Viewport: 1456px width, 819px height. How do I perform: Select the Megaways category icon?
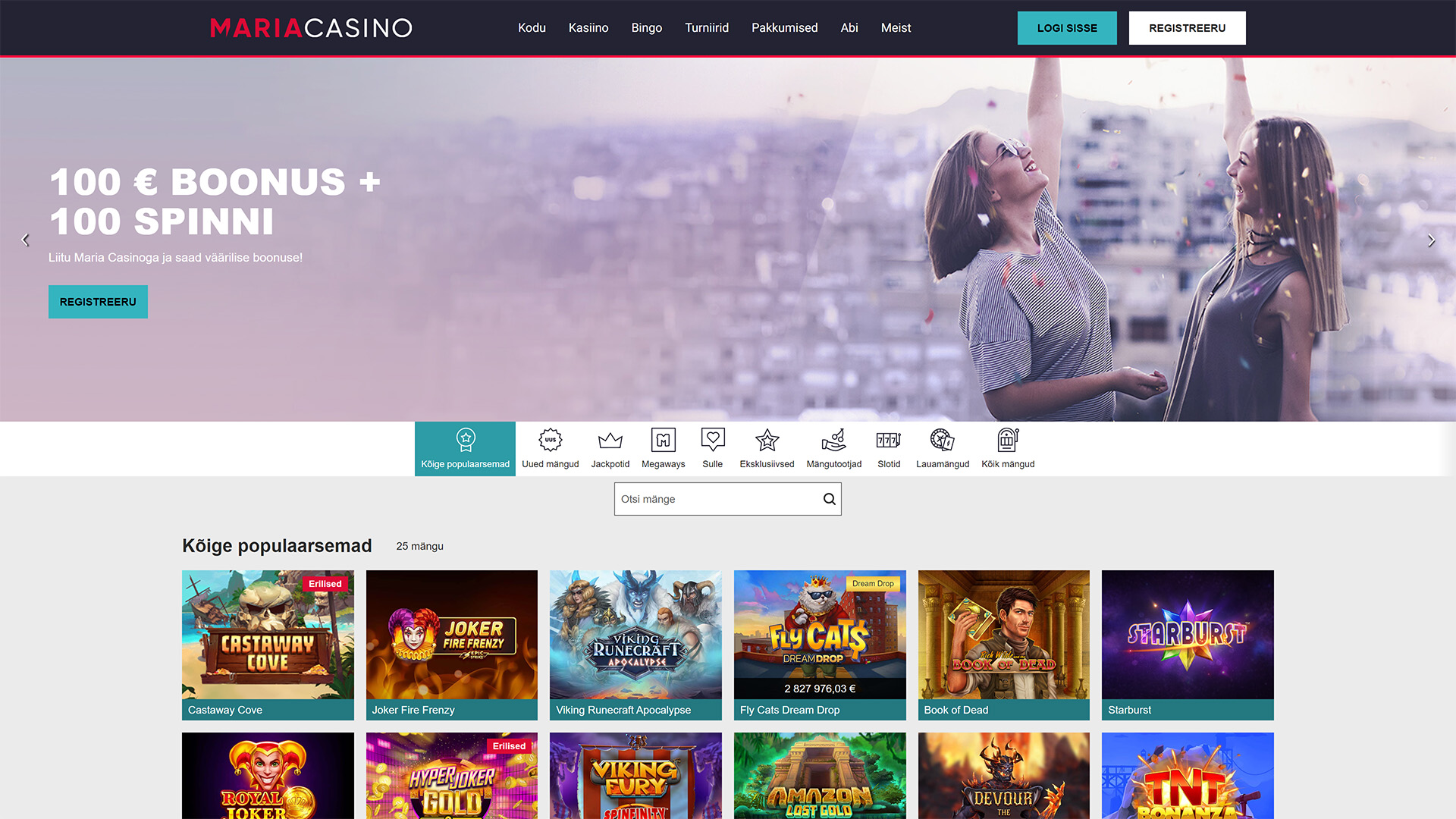(663, 440)
